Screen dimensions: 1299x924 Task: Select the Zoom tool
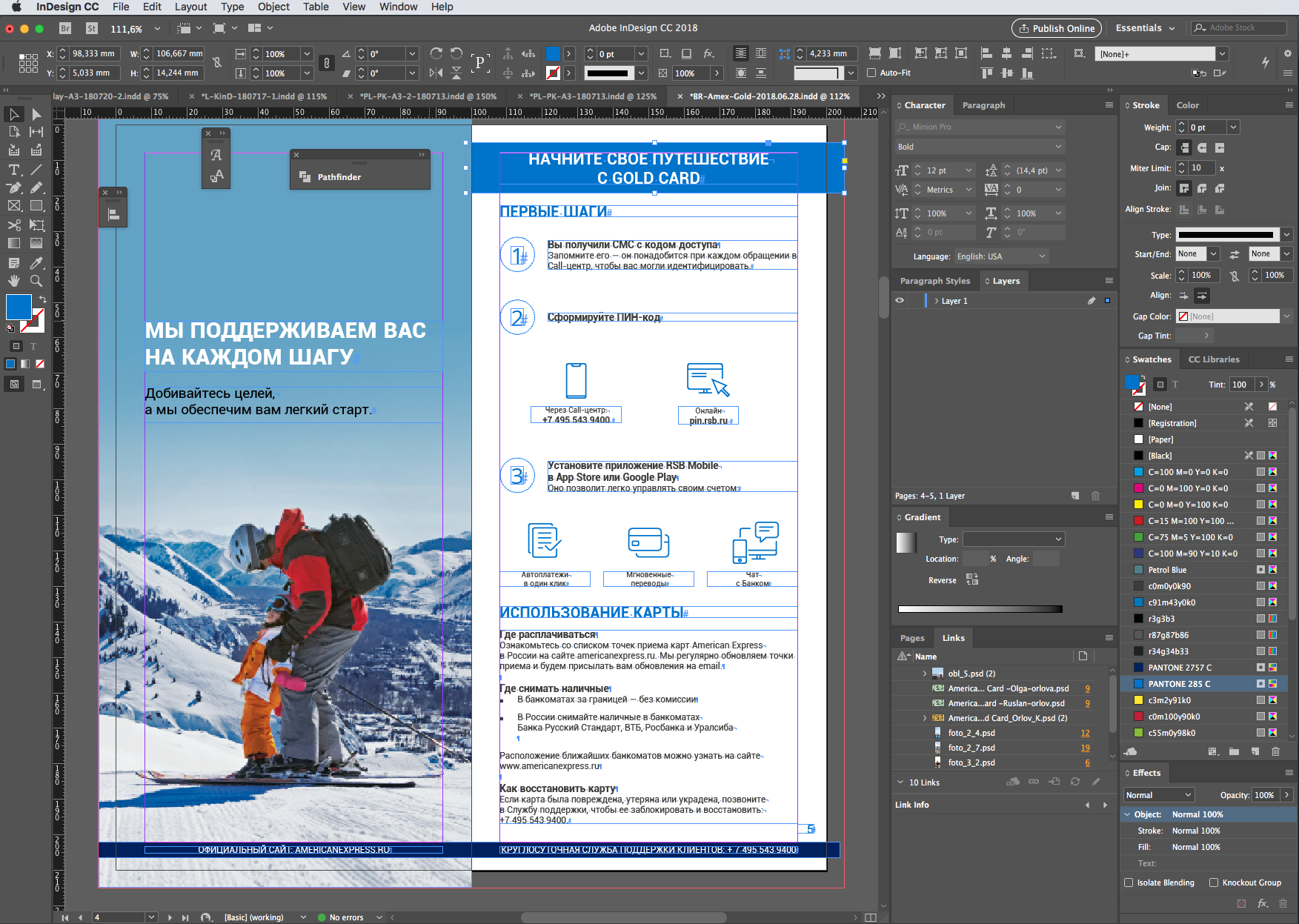click(x=36, y=281)
